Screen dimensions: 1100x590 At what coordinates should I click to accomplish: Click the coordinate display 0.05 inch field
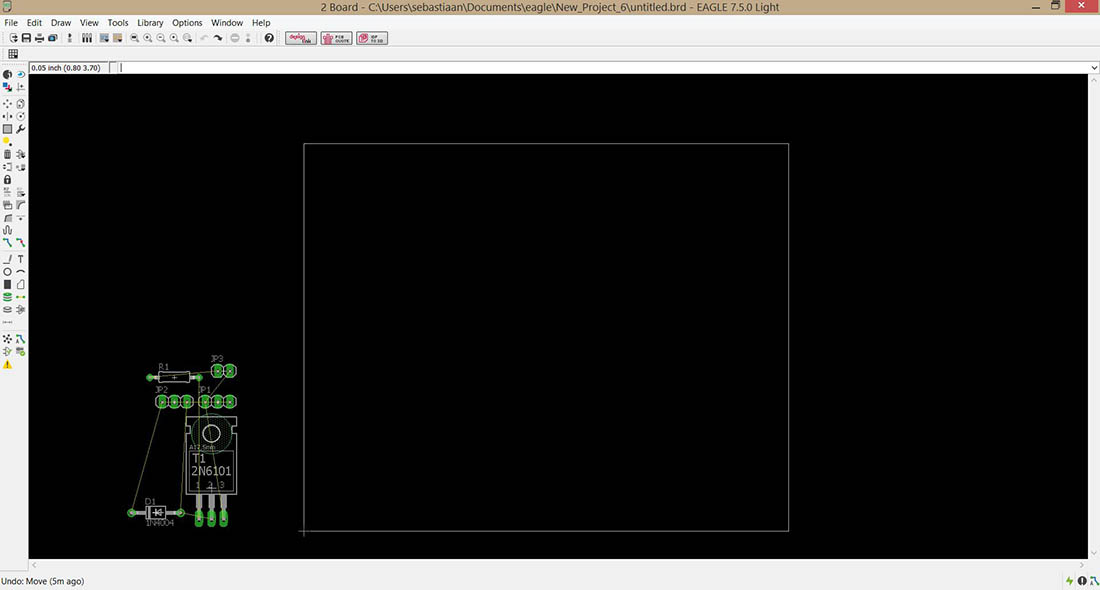pos(66,67)
